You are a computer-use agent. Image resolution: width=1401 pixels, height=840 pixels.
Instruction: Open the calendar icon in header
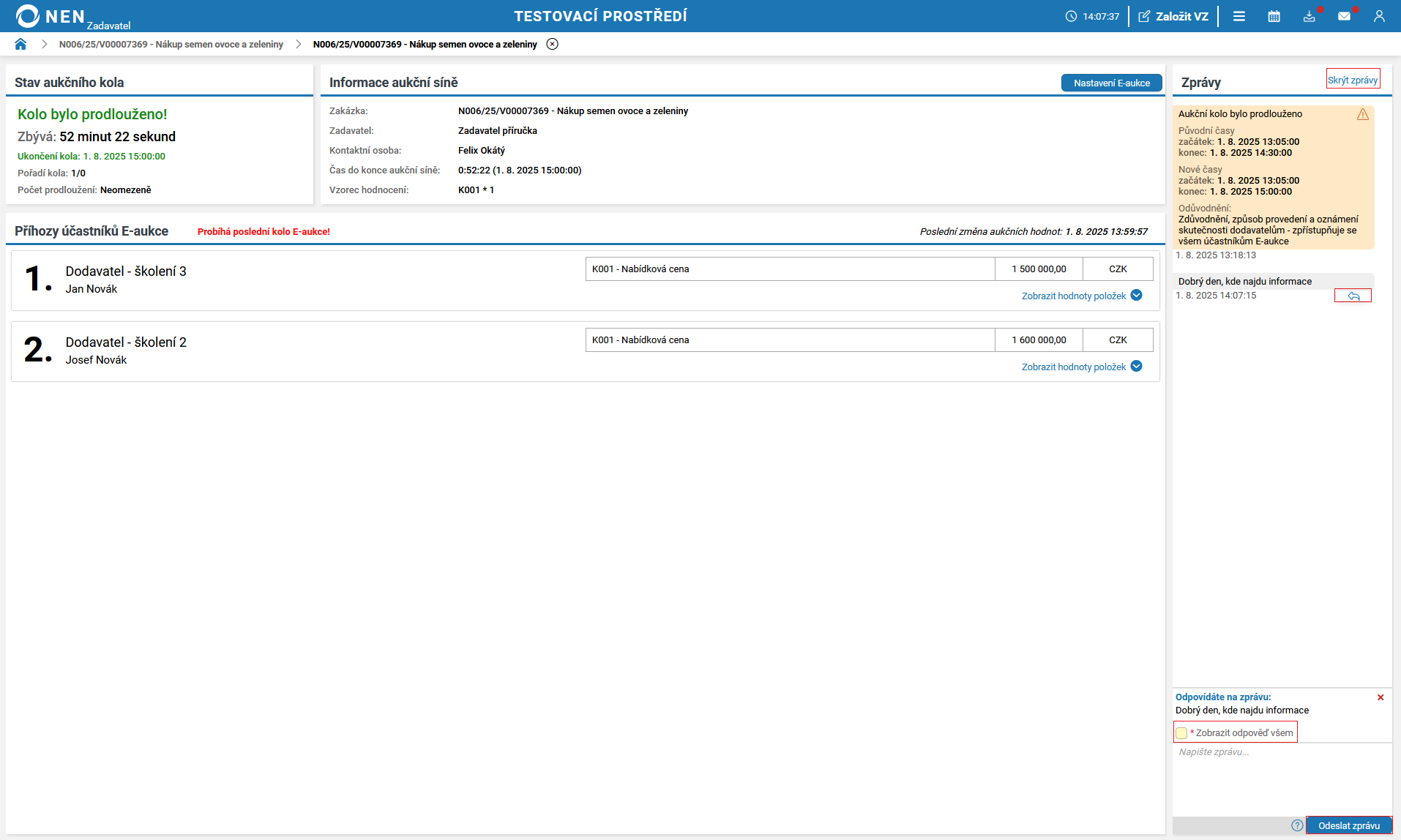point(1274,16)
